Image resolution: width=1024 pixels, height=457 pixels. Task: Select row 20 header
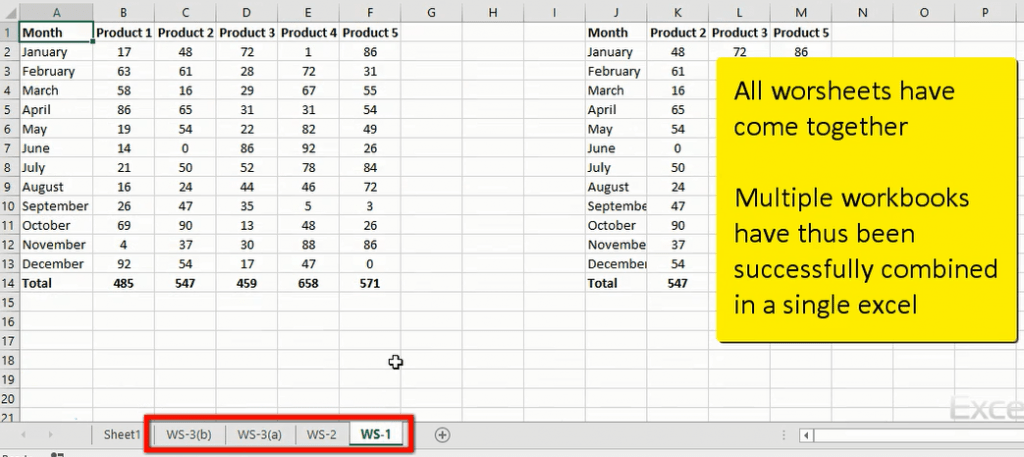click(9, 399)
